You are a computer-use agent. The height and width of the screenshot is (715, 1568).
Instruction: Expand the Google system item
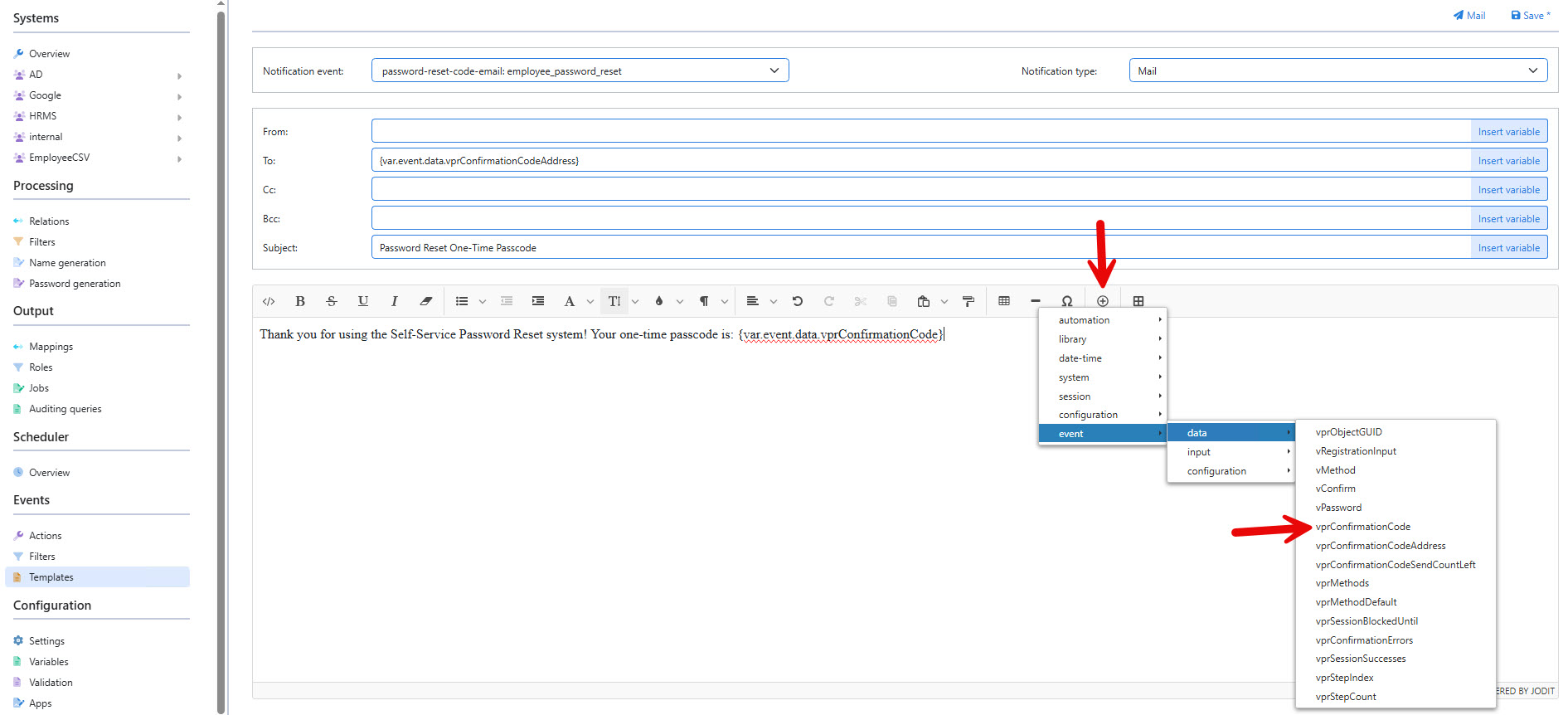click(x=180, y=96)
